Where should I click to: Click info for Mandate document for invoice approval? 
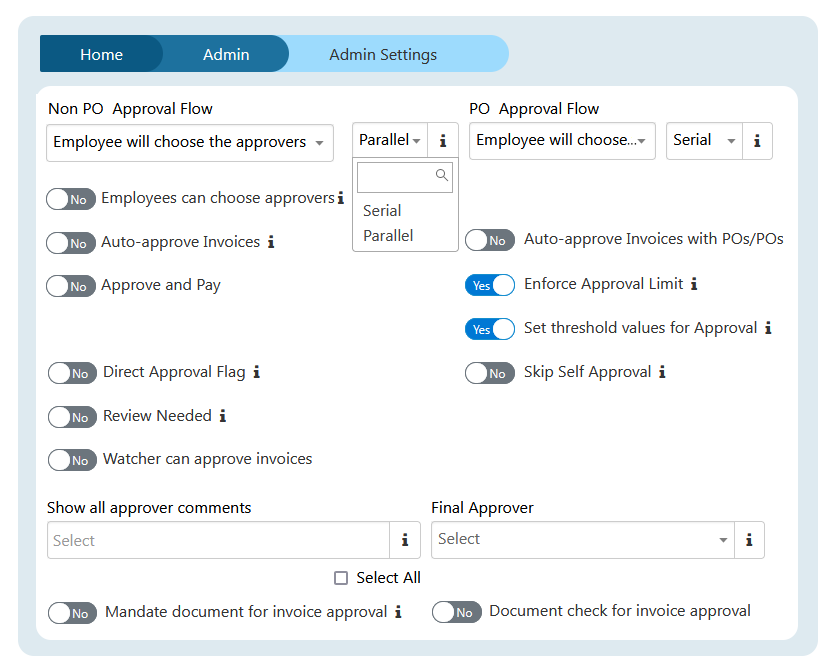tap(397, 612)
